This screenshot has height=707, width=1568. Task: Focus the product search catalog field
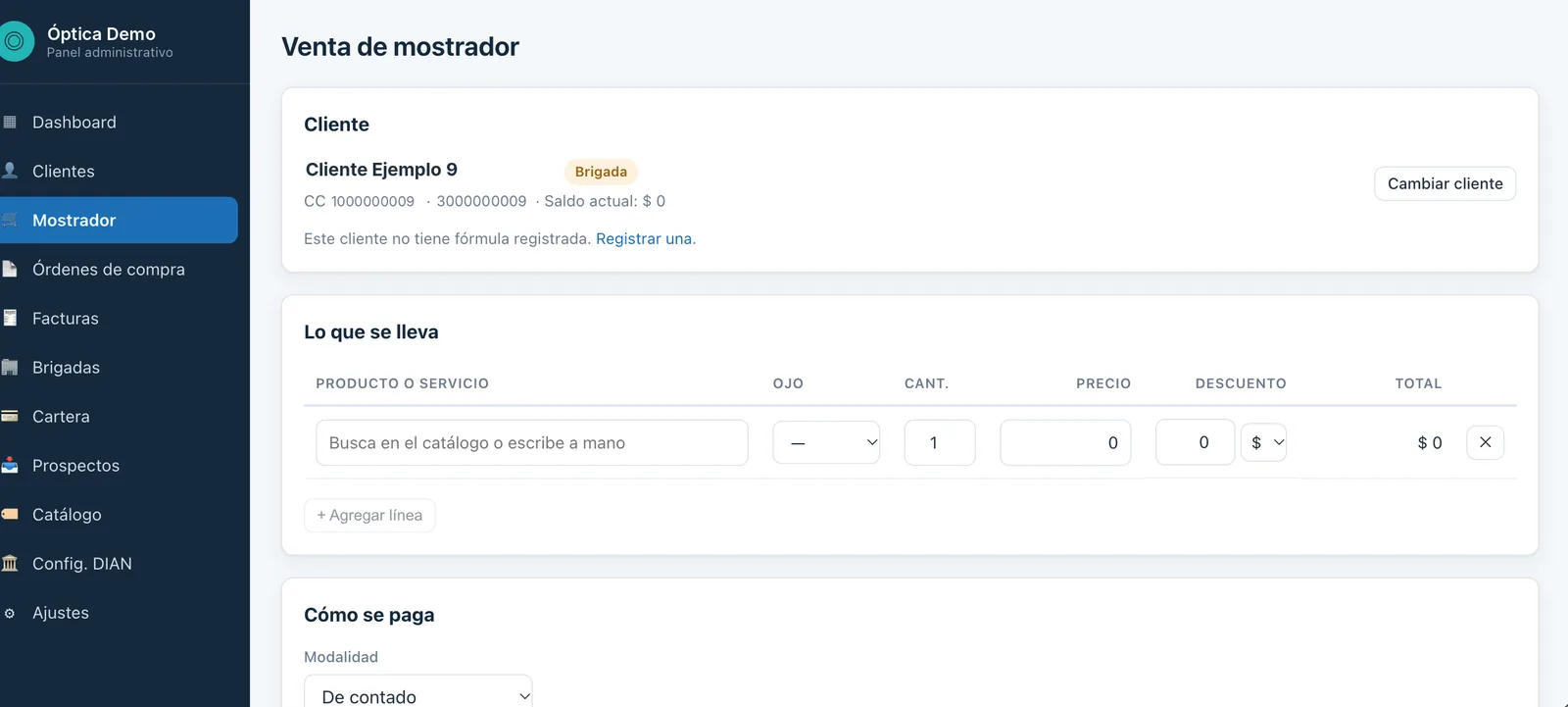click(x=532, y=442)
